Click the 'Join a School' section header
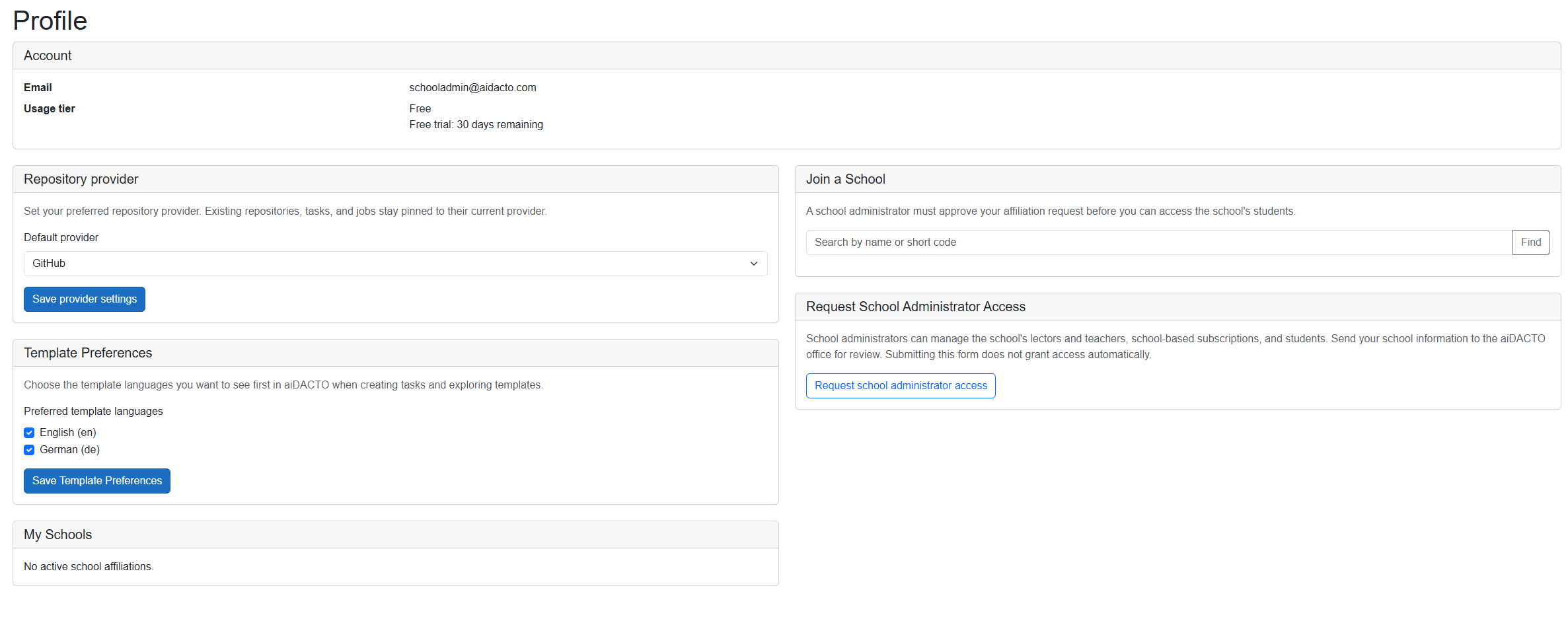The width and height of the screenshot is (1568, 627). tap(846, 179)
